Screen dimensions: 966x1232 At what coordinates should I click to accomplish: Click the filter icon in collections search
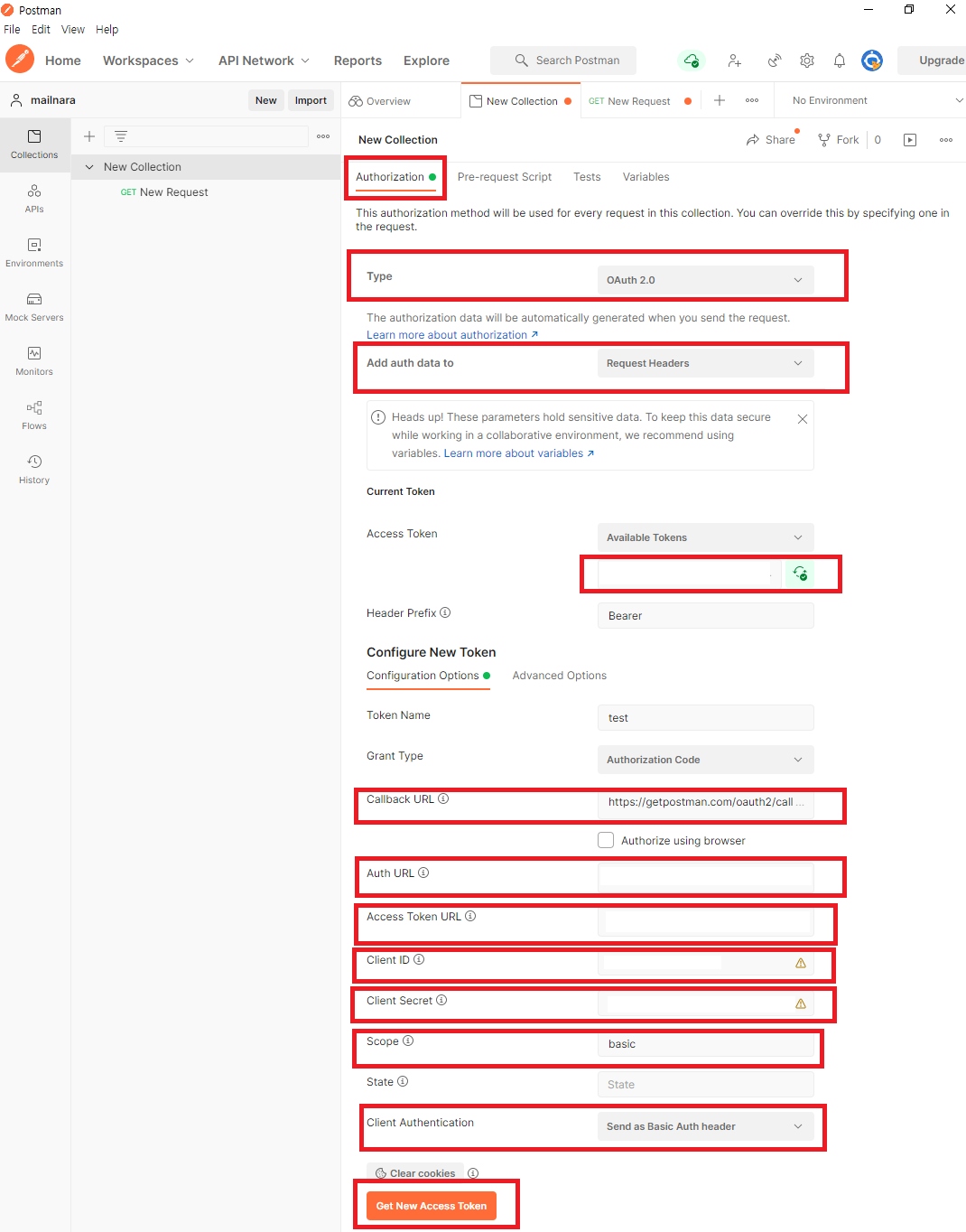[x=121, y=136]
